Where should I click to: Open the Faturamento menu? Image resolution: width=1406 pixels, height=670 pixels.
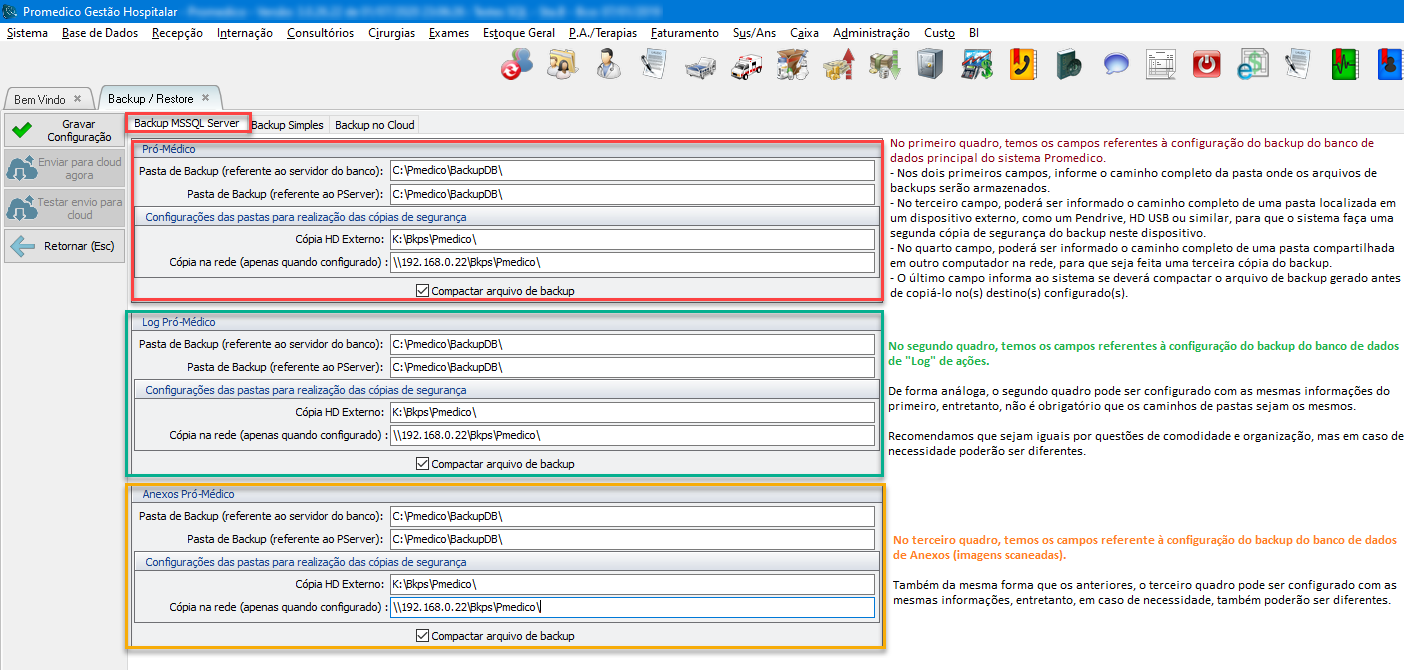[684, 33]
